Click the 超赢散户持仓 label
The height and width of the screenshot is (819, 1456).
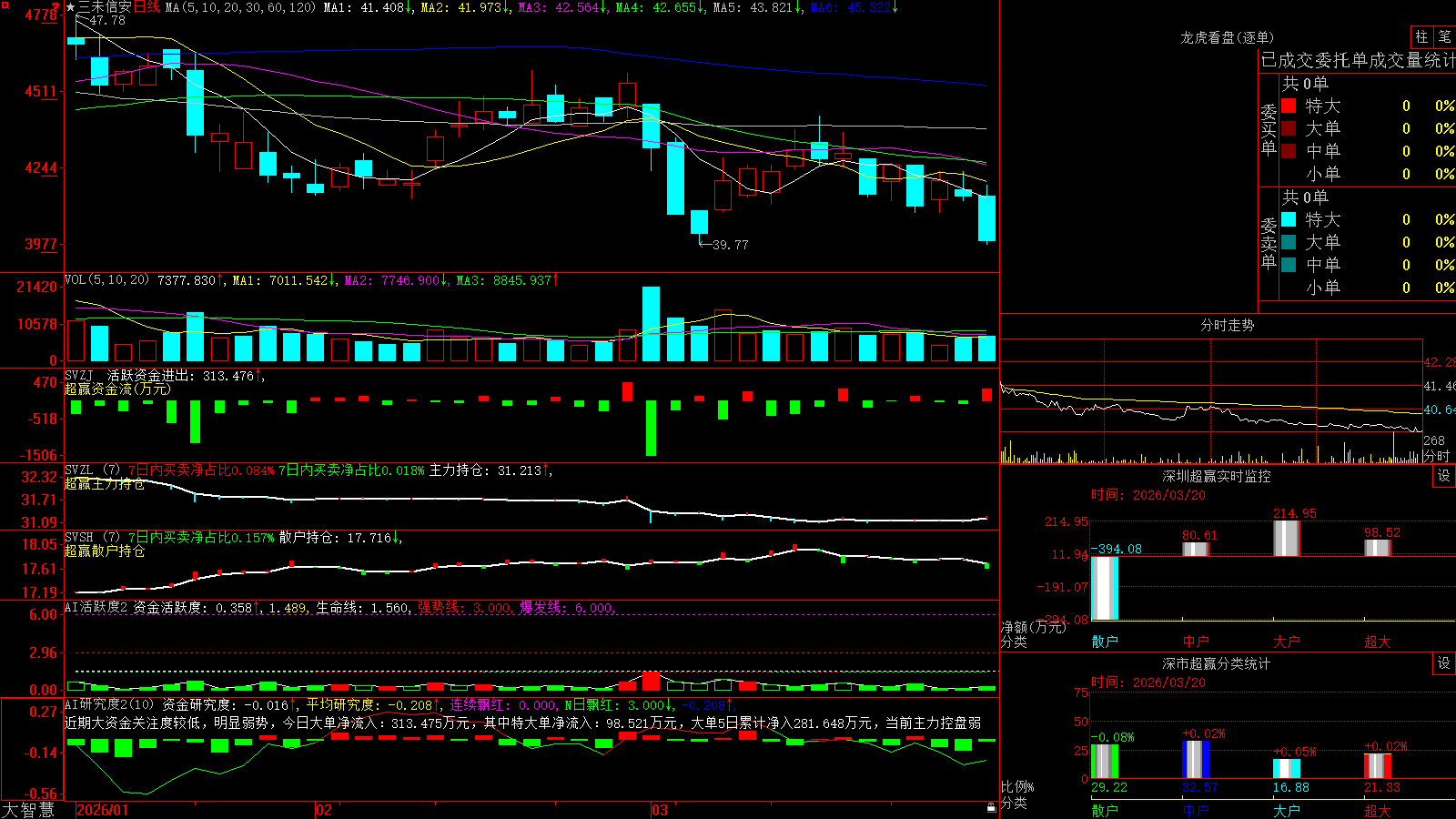click(105, 551)
